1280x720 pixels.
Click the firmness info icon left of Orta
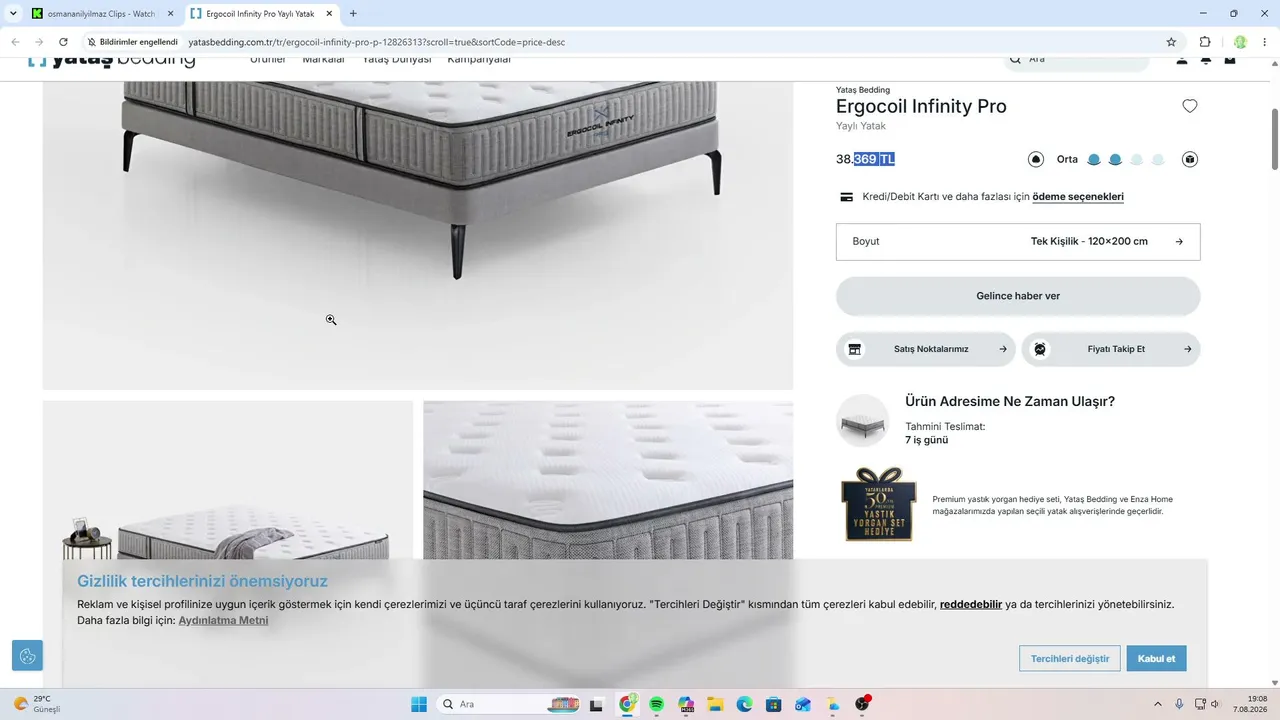click(1036, 159)
